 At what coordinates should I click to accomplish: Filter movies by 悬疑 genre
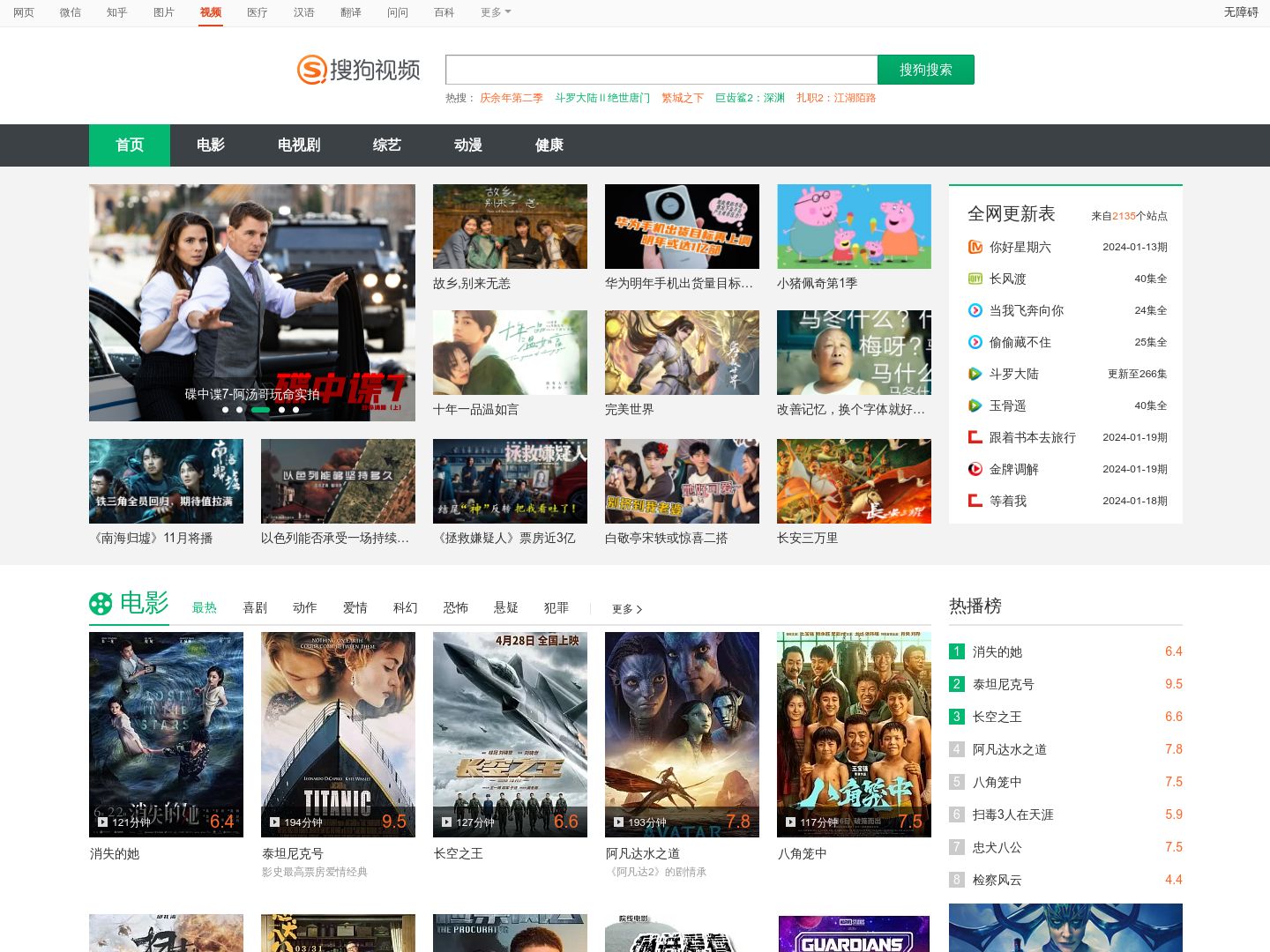[506, 608]
